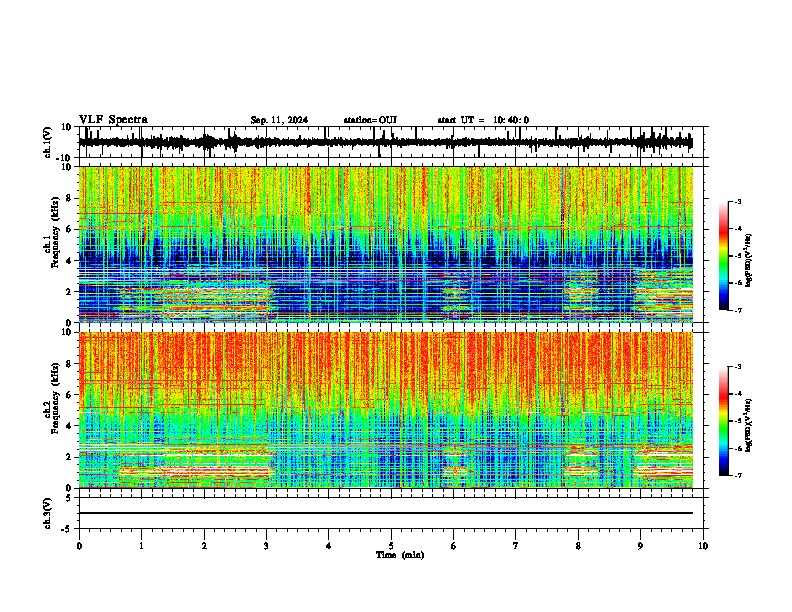Select the "Time (min)" x-axis label
792x612 pixels.
(x=400, y=555)
